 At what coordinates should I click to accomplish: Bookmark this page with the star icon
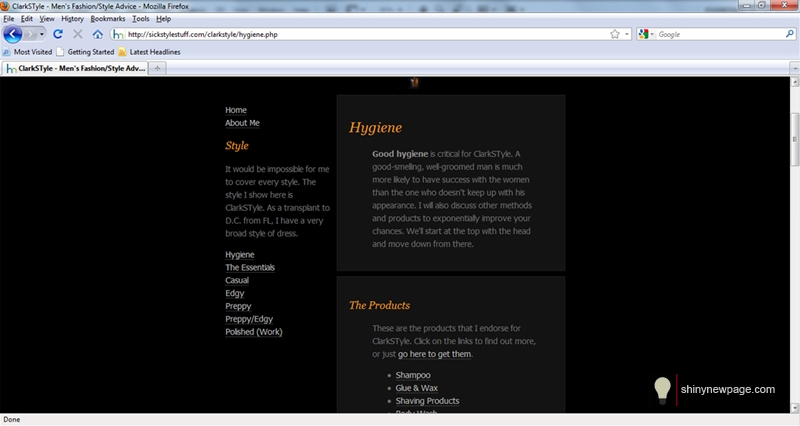615,34
